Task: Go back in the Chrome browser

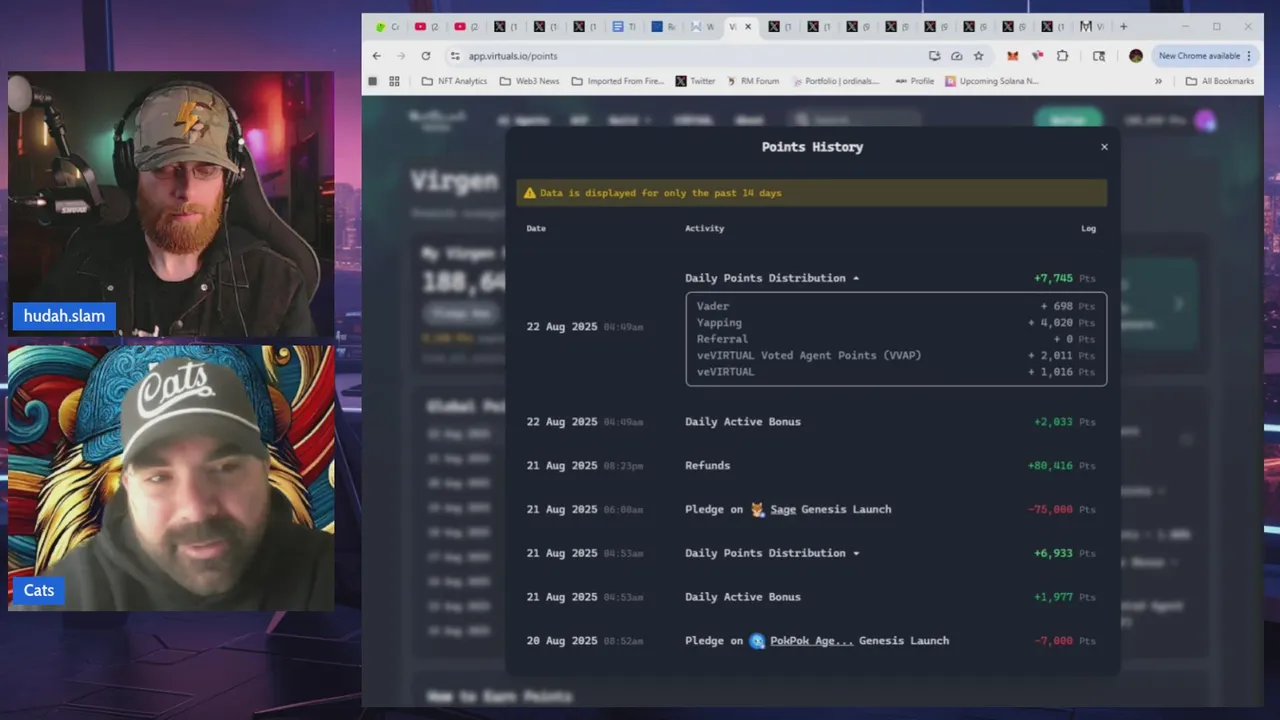Action: pyautogui.click(x=377, y=56)
